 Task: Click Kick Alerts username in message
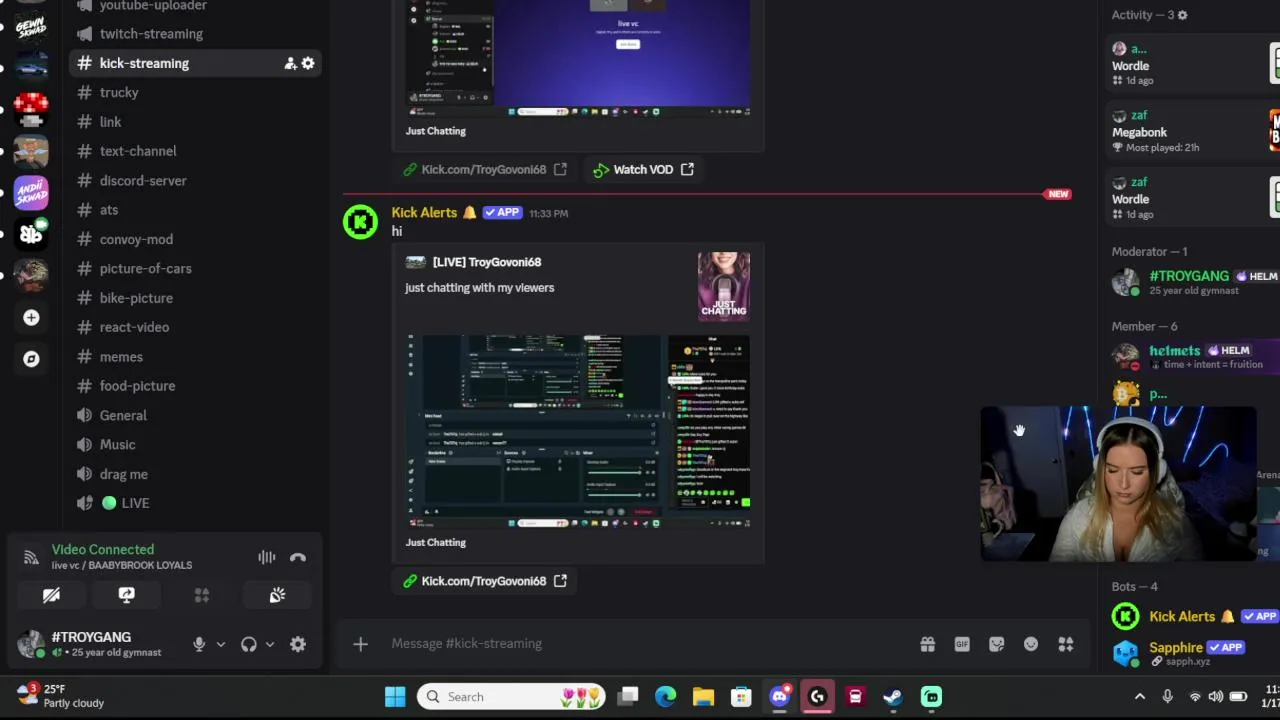click(x=424, y=212)
